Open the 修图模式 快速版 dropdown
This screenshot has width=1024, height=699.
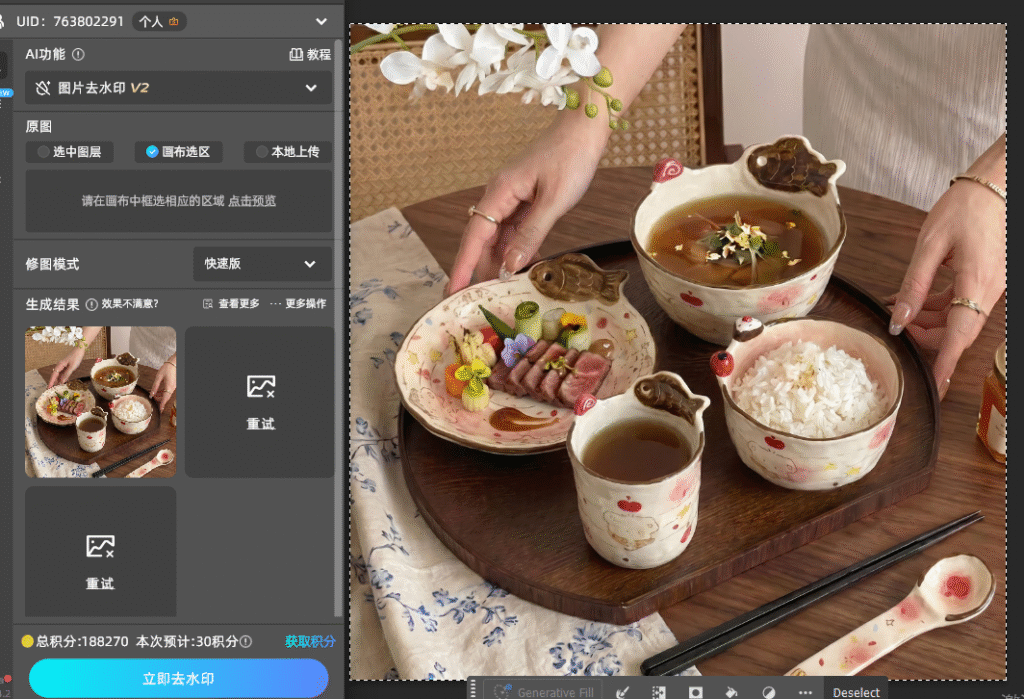(x=262, y=264)
